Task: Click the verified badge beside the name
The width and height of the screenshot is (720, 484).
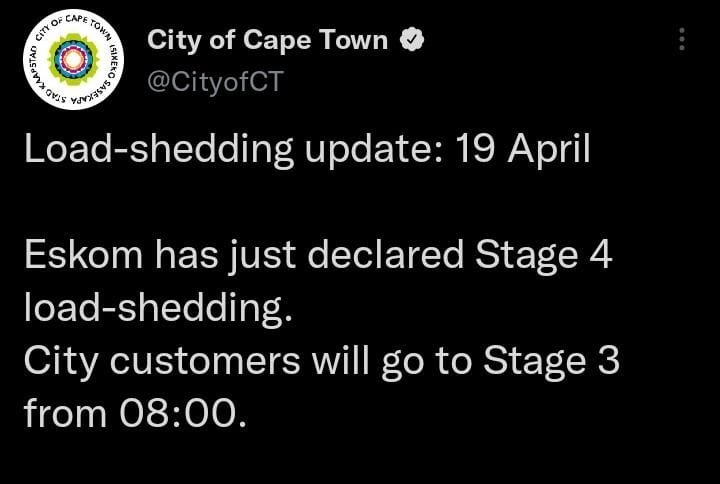Action: click(x=412, y=39)
